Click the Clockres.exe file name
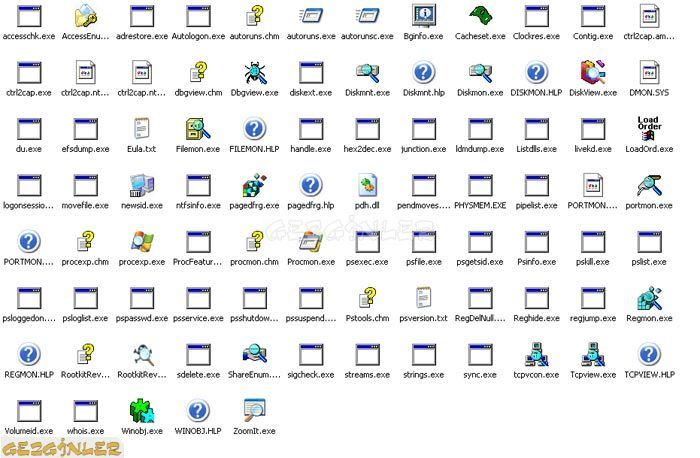The width and height of the screenshot is (700, 458). (536, 36)
